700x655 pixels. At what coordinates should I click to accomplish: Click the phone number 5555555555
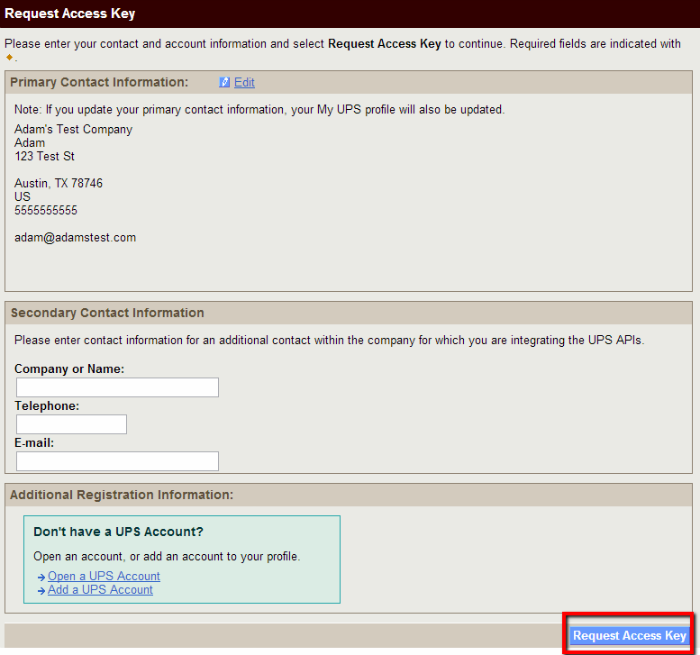point(46,210)
